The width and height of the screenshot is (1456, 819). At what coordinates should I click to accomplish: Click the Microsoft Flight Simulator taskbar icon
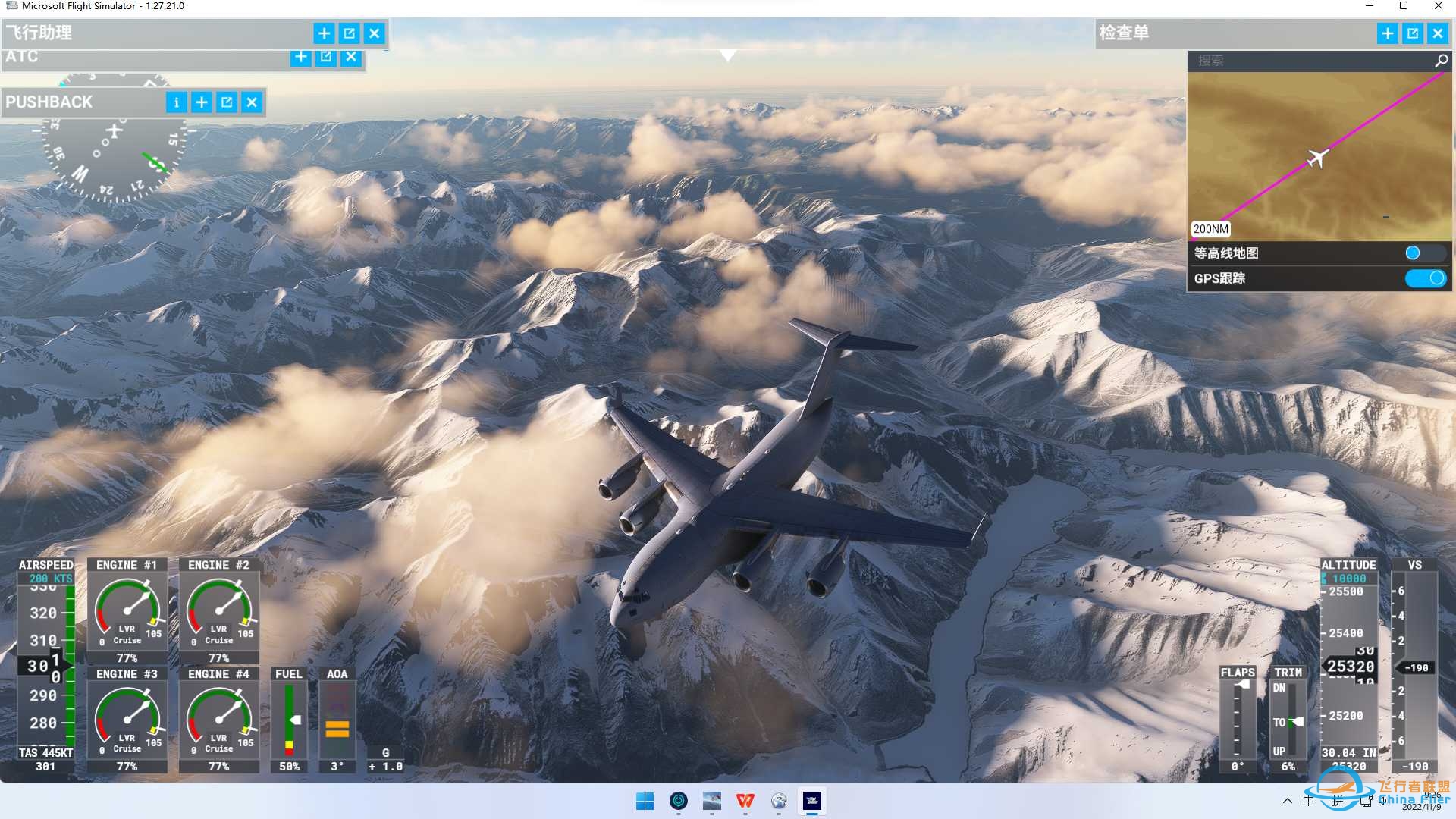tap(812, 801)
